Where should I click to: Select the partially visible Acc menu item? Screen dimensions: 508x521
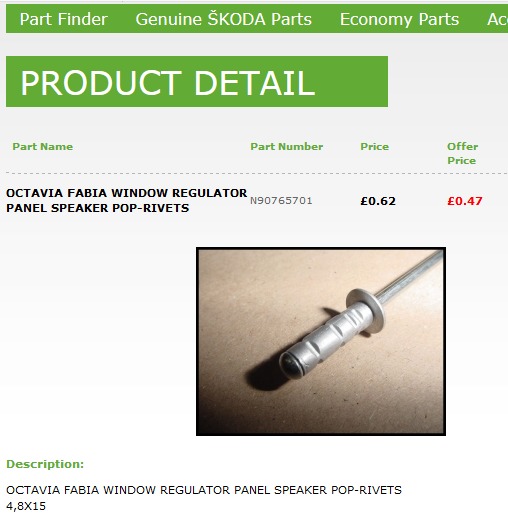click(x=497, y=19)
